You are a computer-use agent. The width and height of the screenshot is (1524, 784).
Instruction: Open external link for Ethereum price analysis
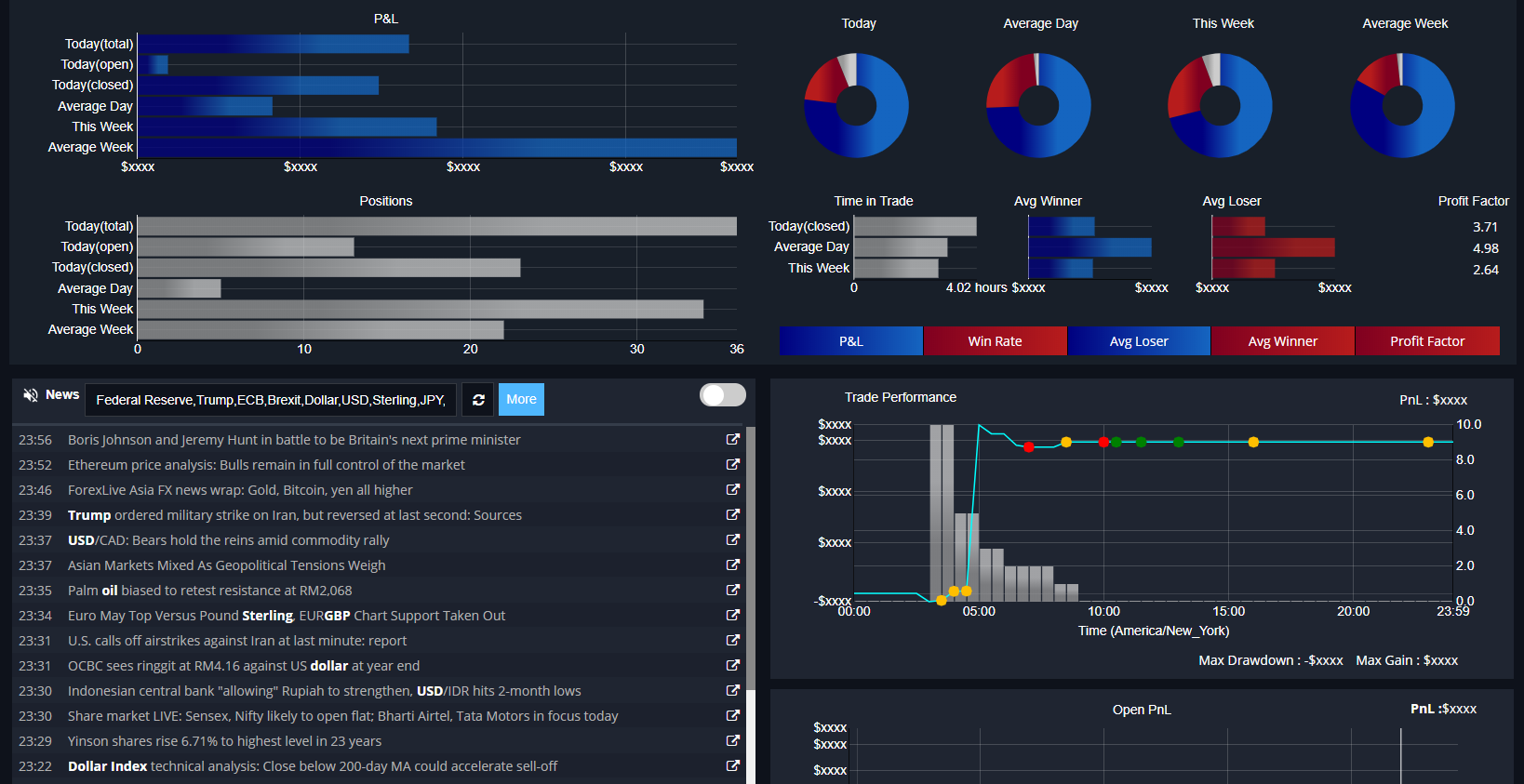click(733, 464)
